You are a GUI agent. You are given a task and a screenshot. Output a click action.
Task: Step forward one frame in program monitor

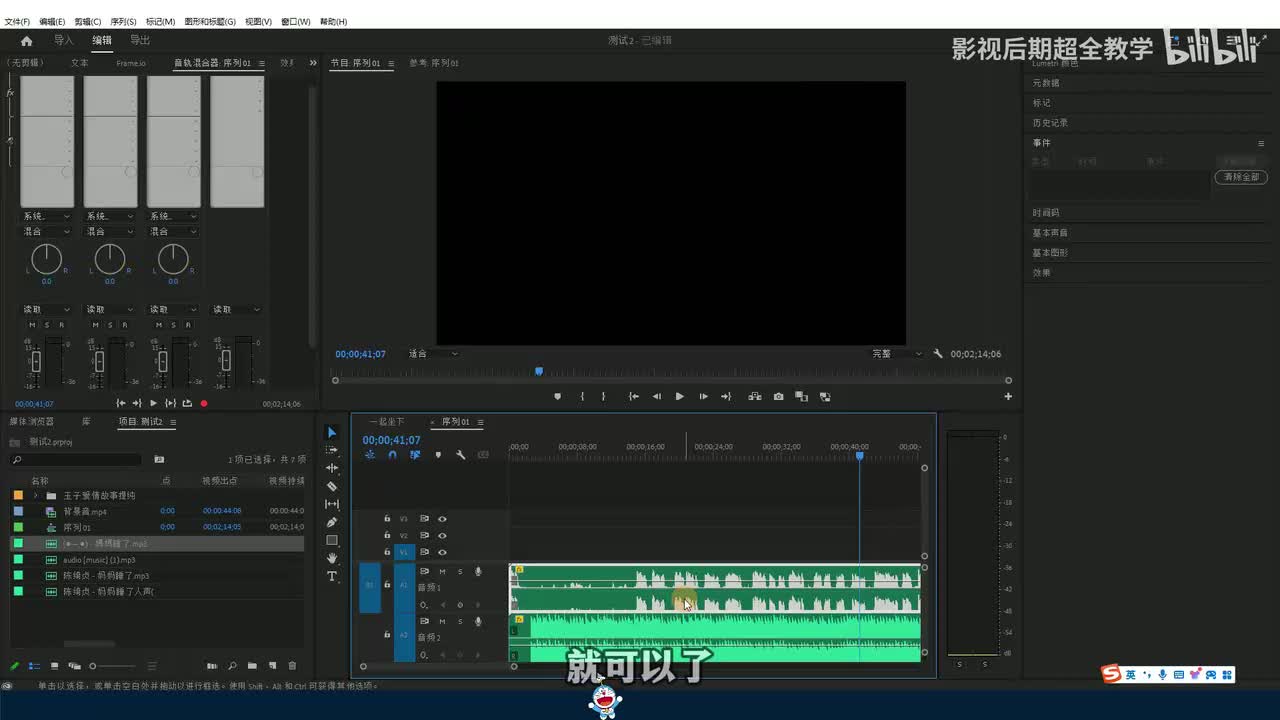(x=704, y=397)
